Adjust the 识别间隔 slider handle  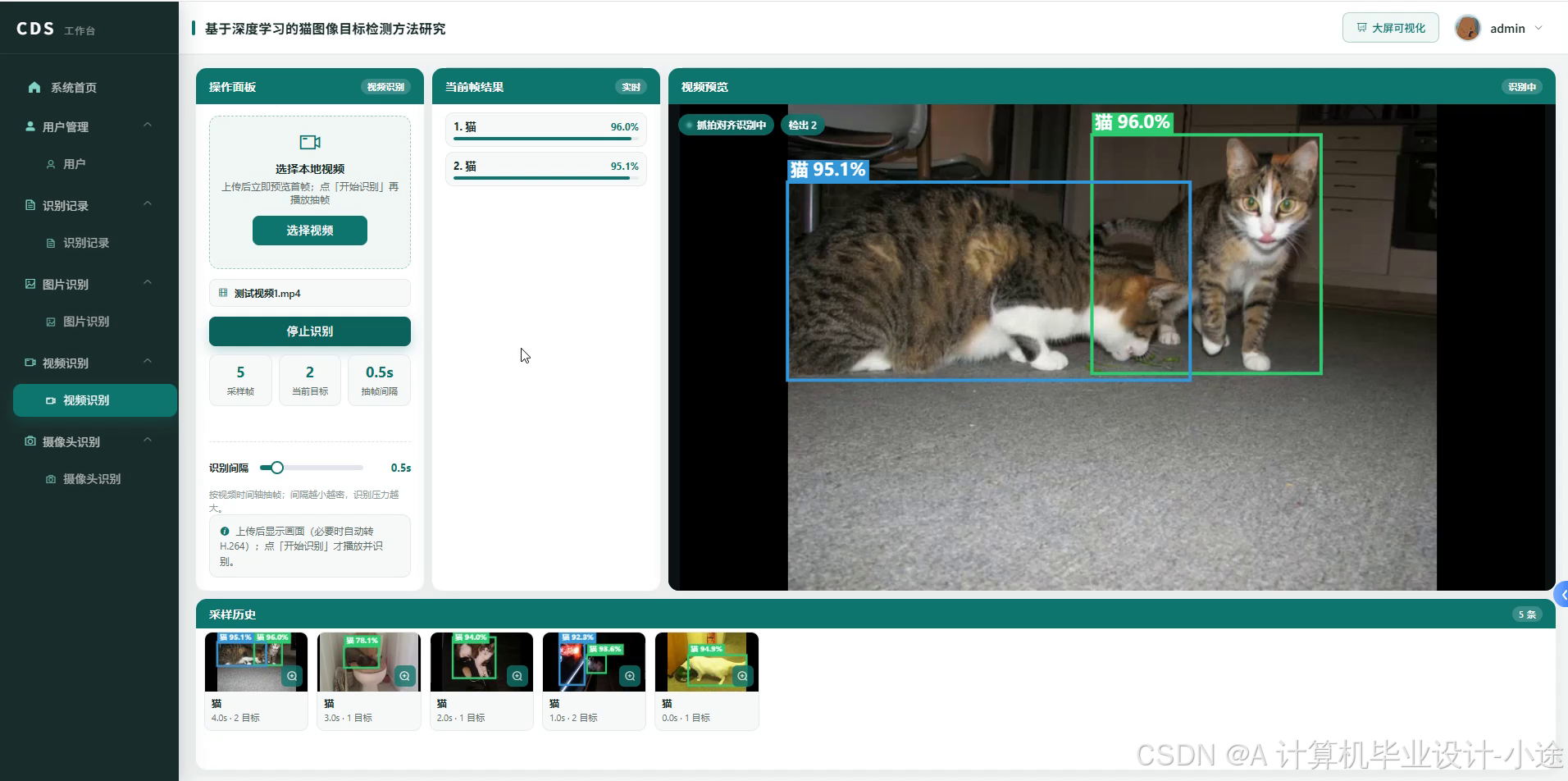[277, 468]
